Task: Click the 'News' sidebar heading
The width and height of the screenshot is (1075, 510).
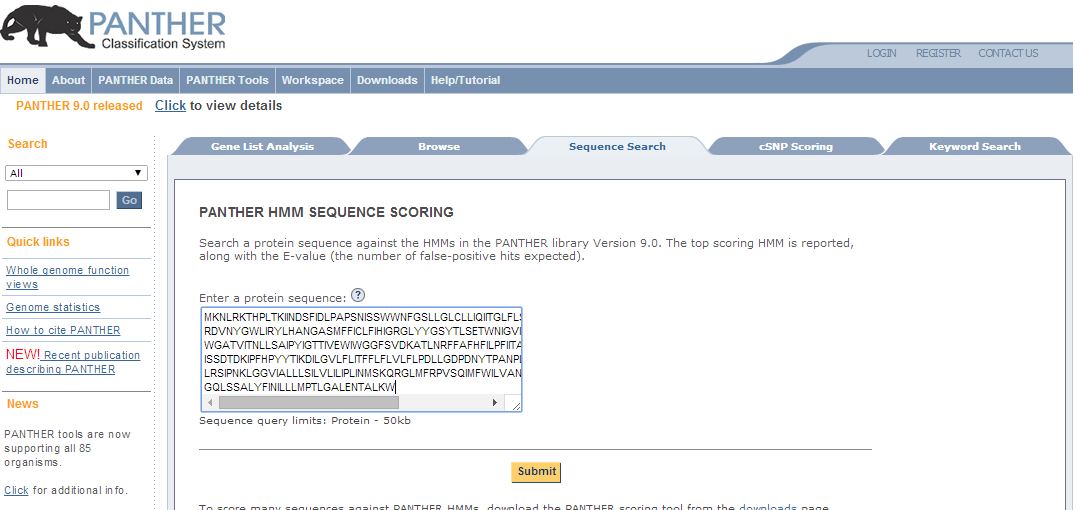Action: point(23,404)
